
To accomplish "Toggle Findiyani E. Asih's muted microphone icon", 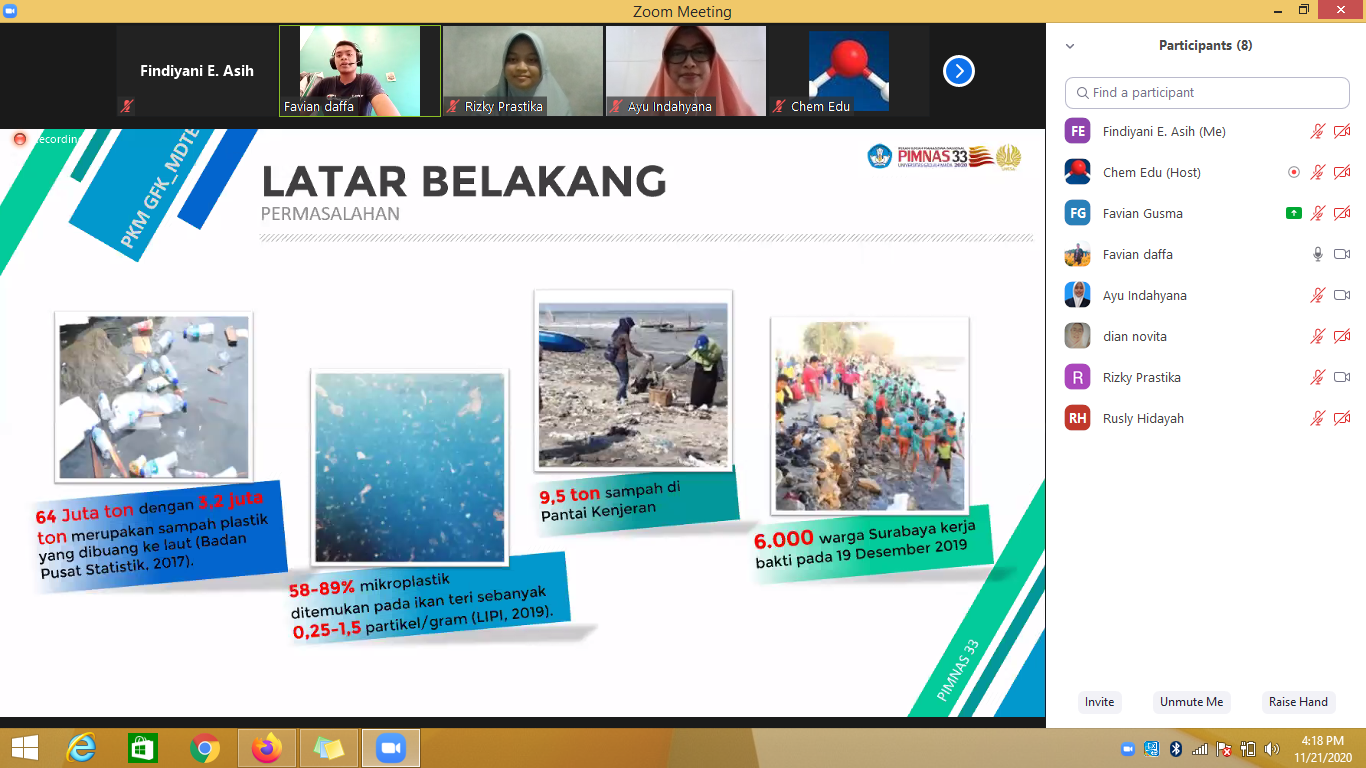I will coord(1318,131).
